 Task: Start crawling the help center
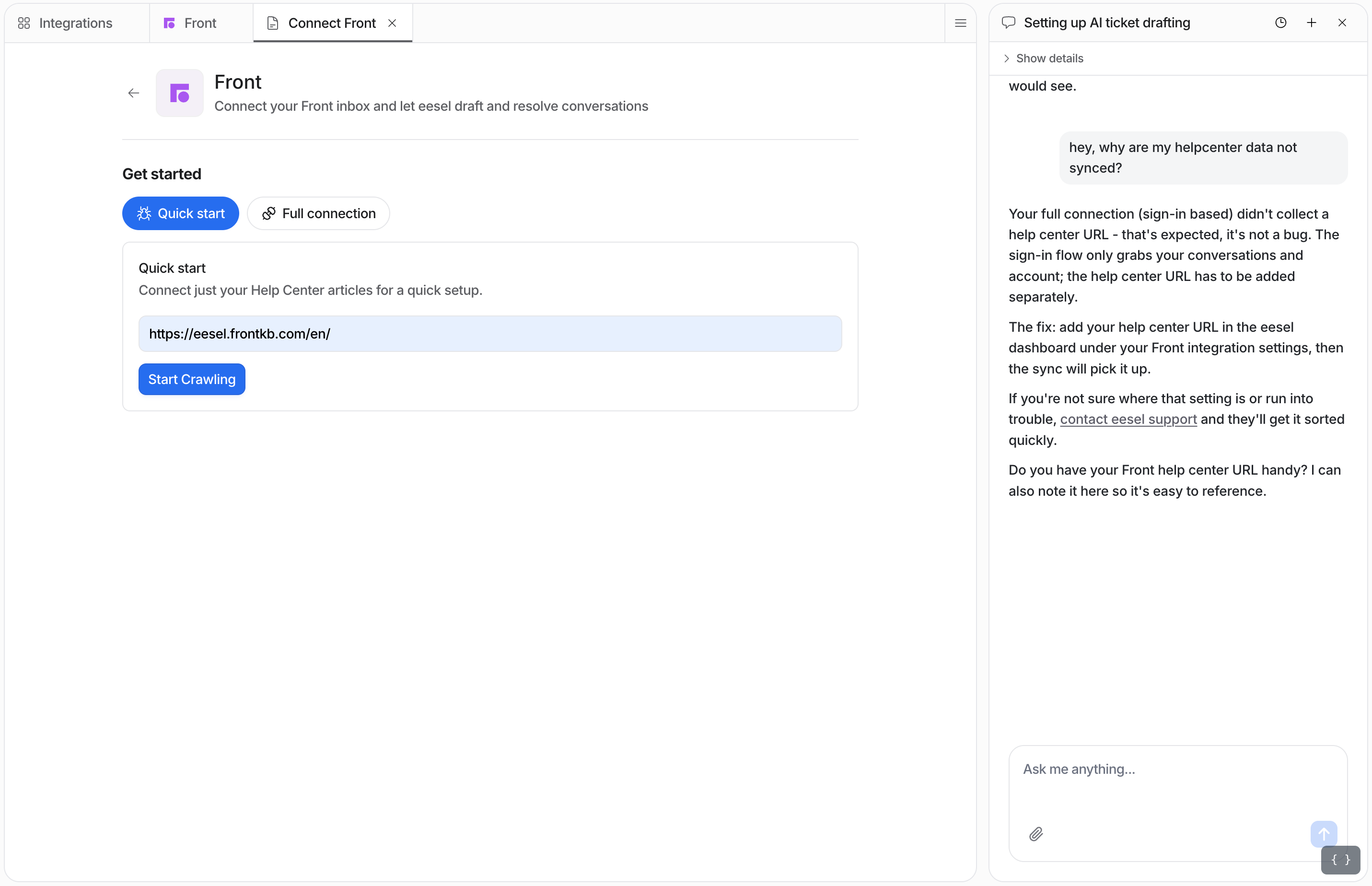click(192, 380)
